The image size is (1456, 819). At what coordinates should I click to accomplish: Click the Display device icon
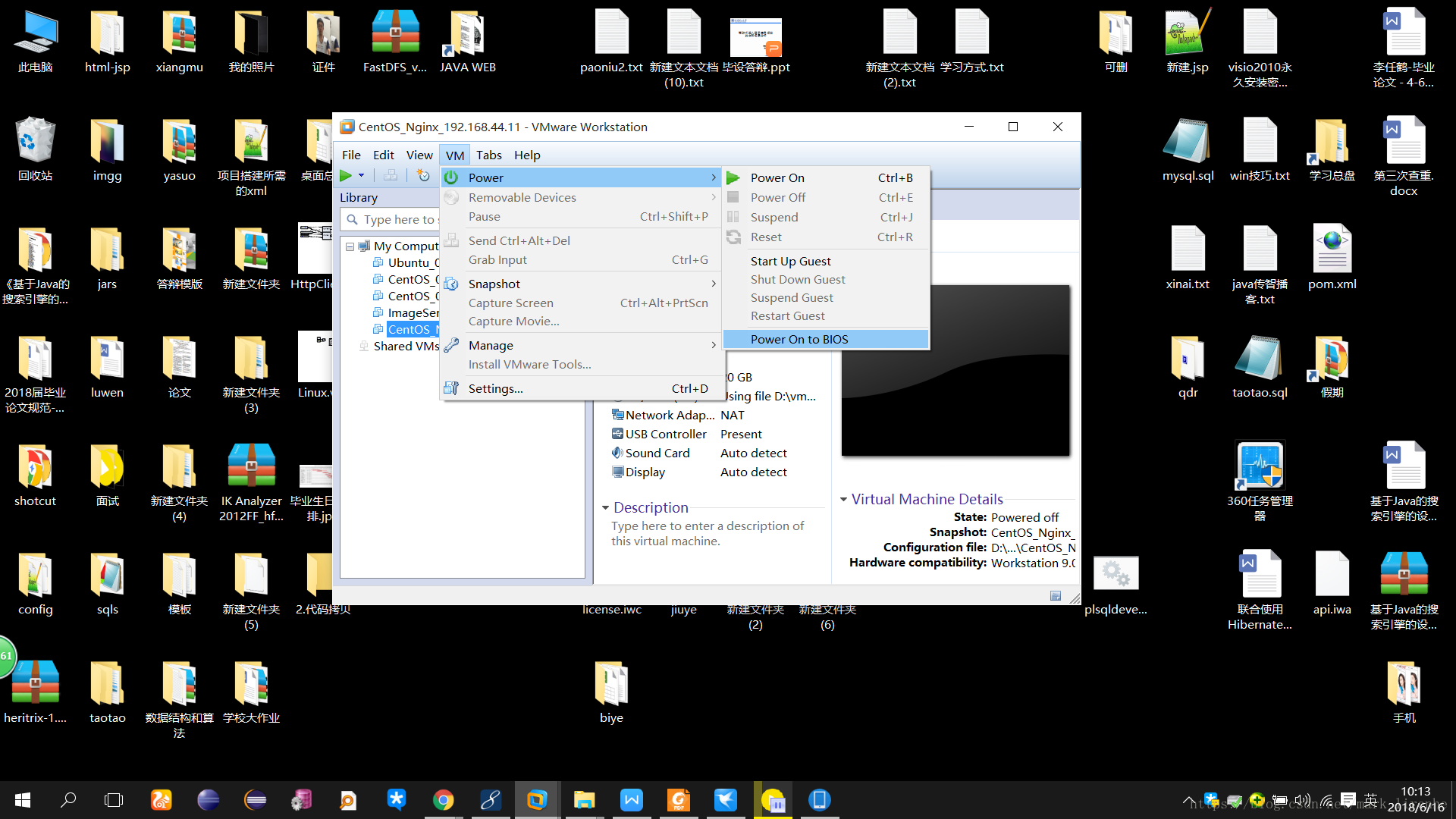click(x=618, y=472)
